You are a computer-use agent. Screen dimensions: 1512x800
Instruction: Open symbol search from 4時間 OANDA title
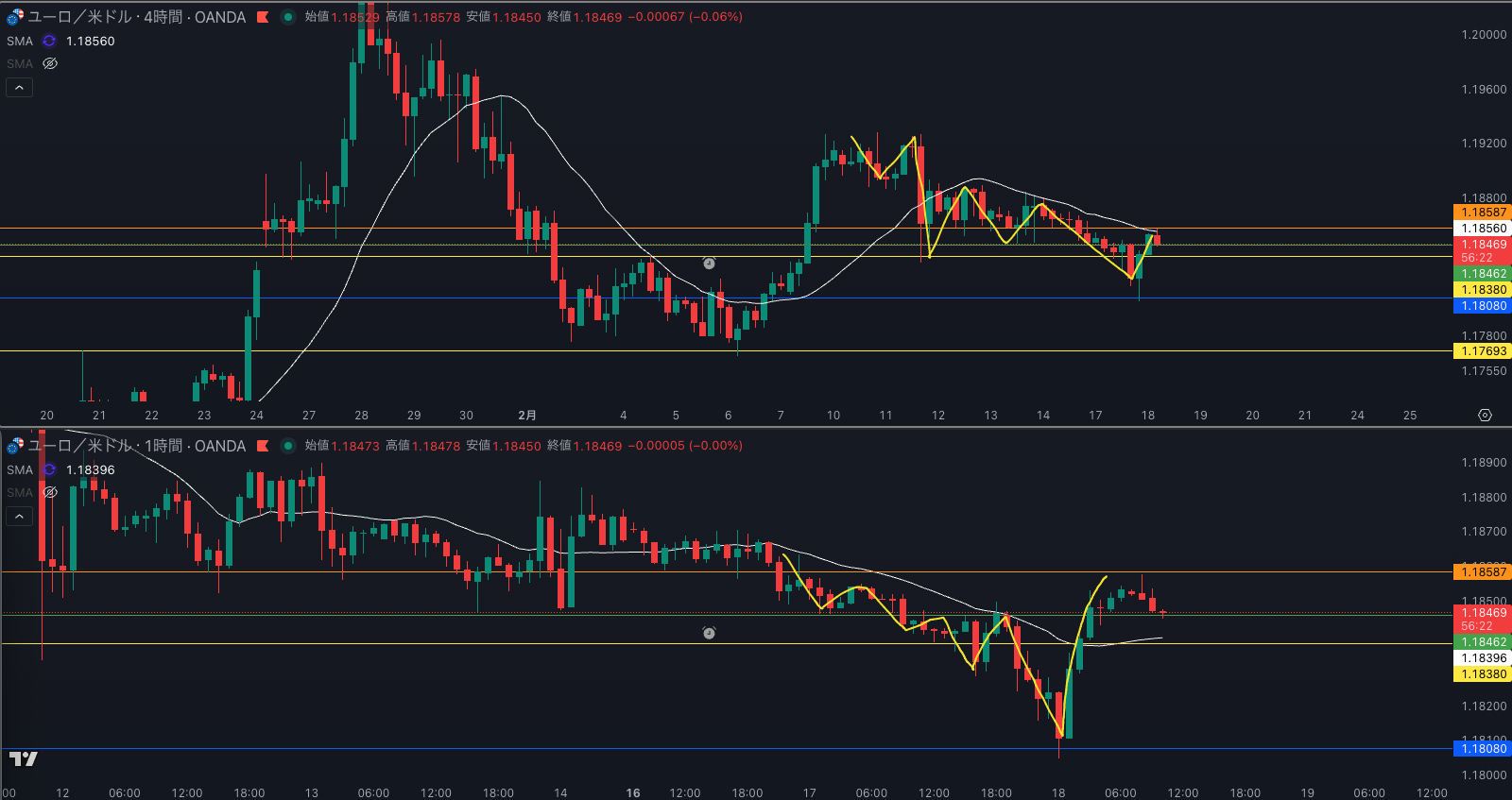[x=137, y=17]
